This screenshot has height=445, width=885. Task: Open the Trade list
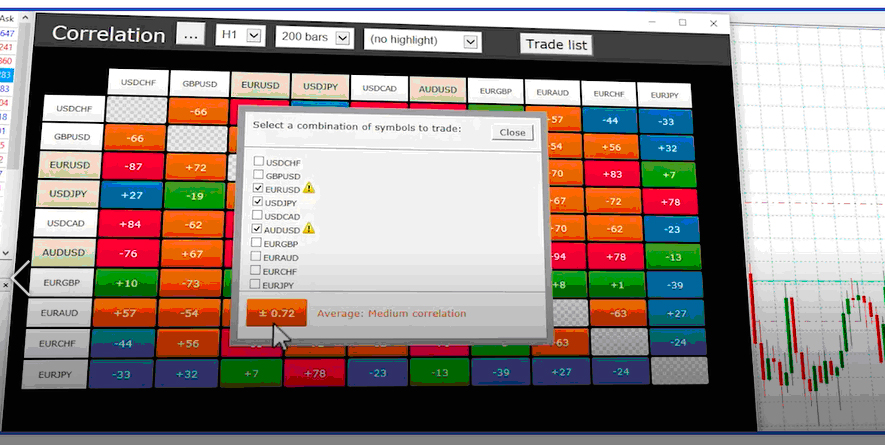(x=557, y=45)
